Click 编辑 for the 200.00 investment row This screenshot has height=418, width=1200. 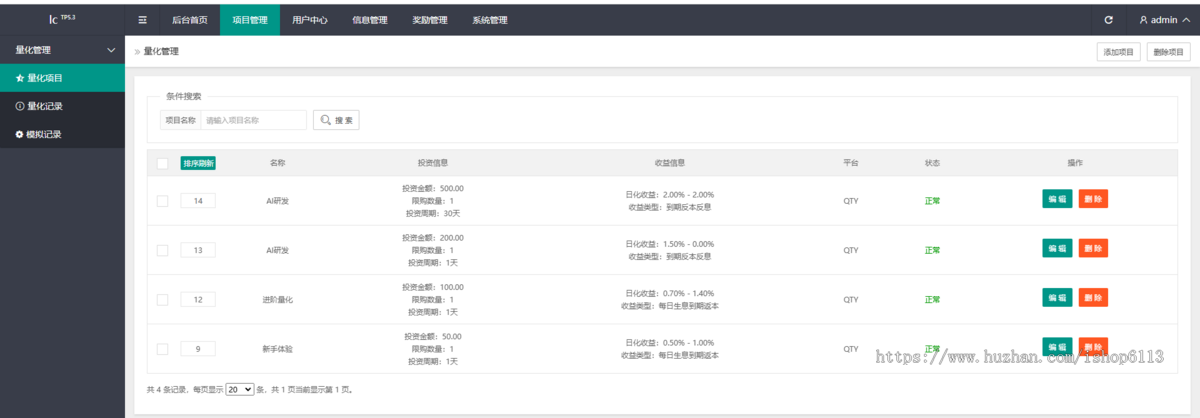point(1057,248)
